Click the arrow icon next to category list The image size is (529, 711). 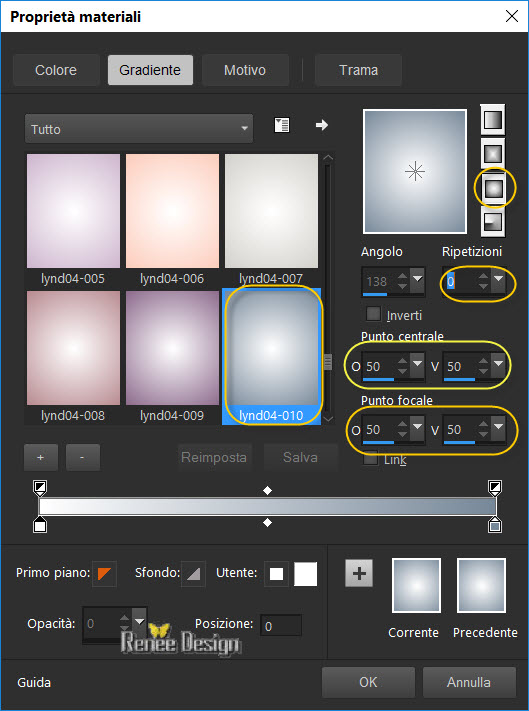pyautogui.click(x=322, y=125)
